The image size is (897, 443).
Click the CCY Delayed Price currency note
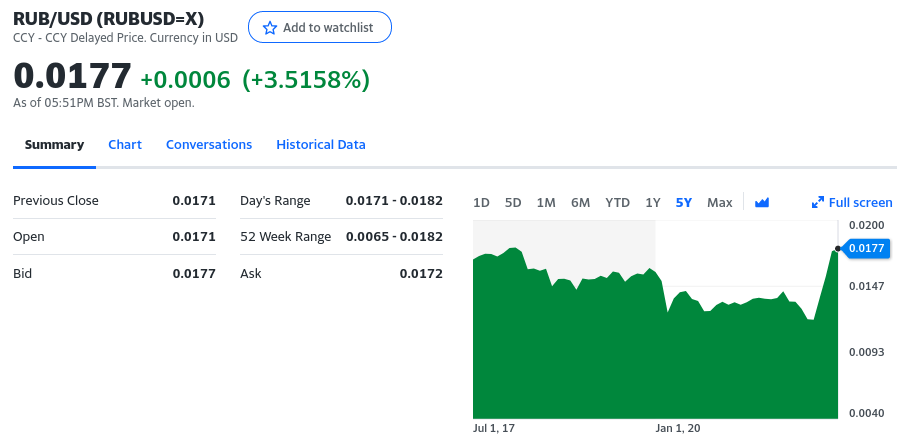point(125,38)
